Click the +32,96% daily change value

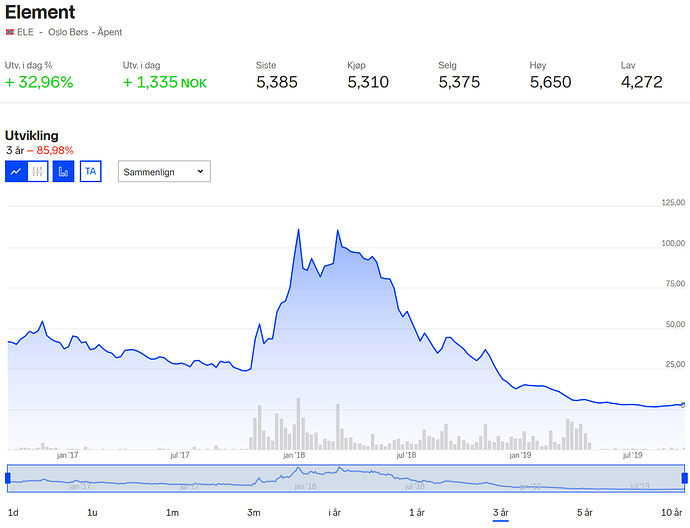point(39,82)
